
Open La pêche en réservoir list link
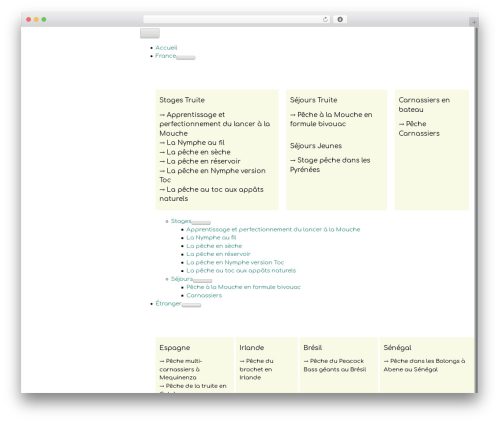click(x=218, y=254)
